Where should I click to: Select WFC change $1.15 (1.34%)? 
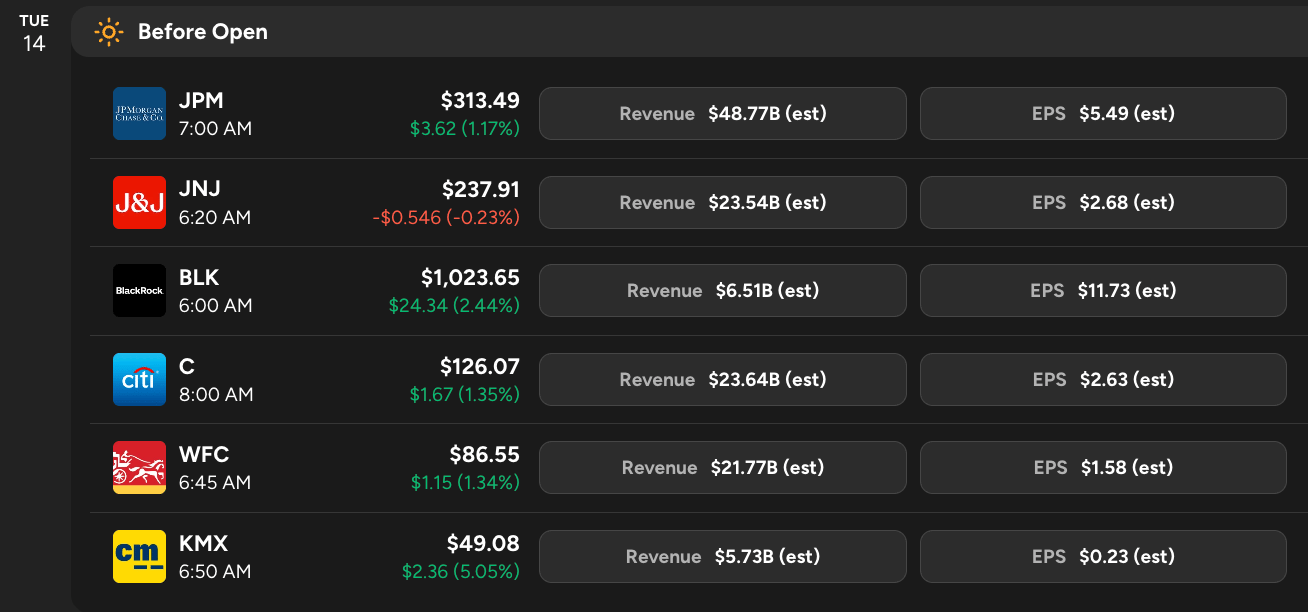[x=465, y=482]
